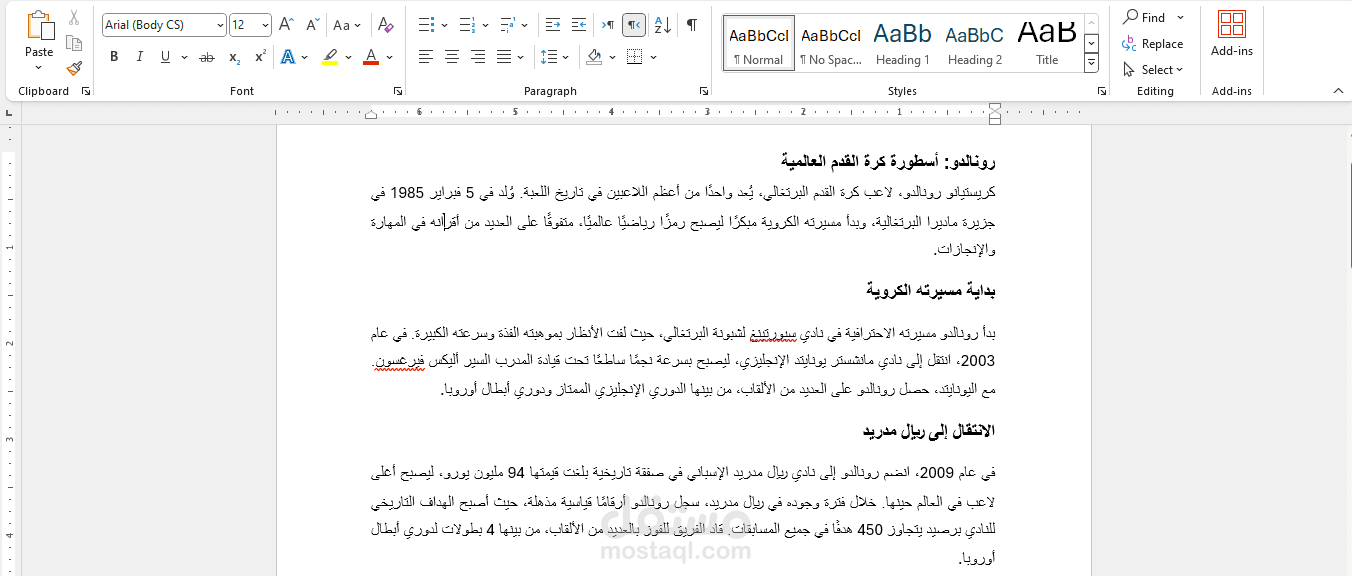Click the Paste clipboard icon
This screenshot has height=576, width=1352.
click(x=39, y=25)
